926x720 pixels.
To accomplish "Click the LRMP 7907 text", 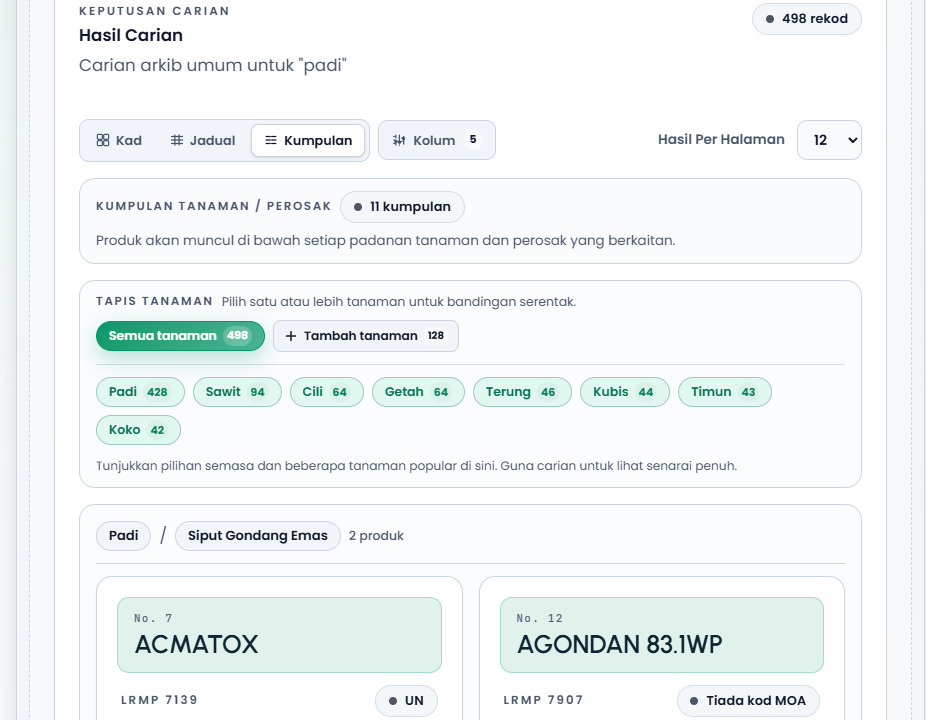I will (x=543, y=700).
